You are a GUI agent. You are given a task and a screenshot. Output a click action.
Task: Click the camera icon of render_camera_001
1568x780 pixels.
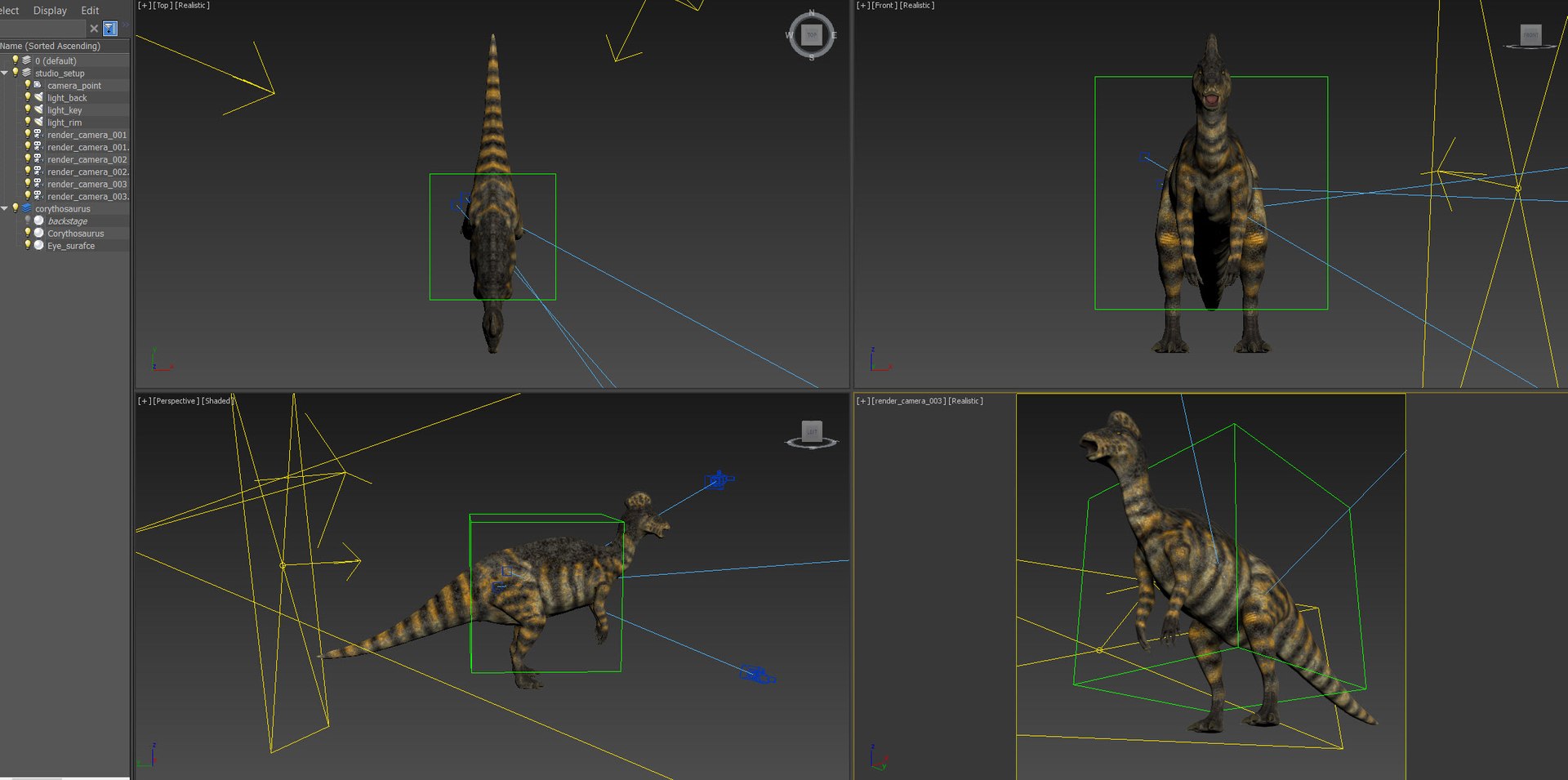(38, 134)
